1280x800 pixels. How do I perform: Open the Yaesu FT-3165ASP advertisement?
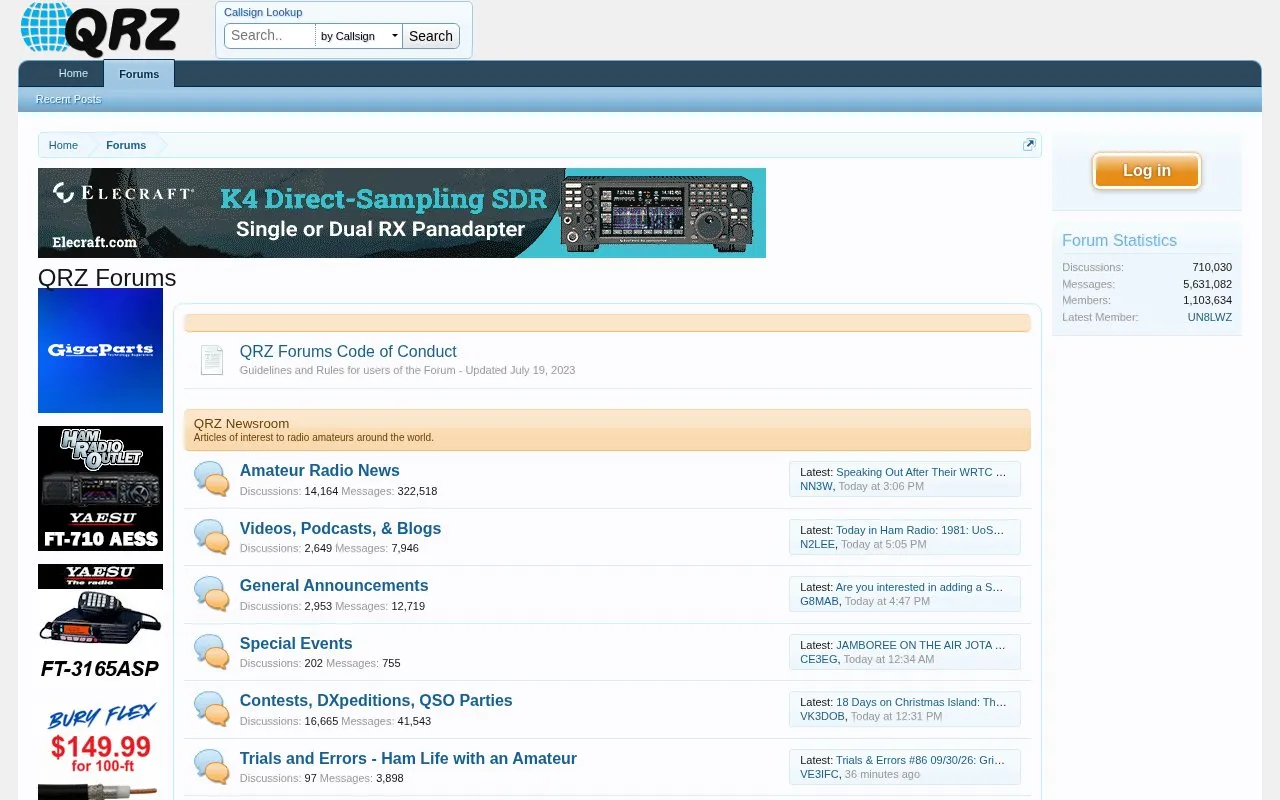100,625
